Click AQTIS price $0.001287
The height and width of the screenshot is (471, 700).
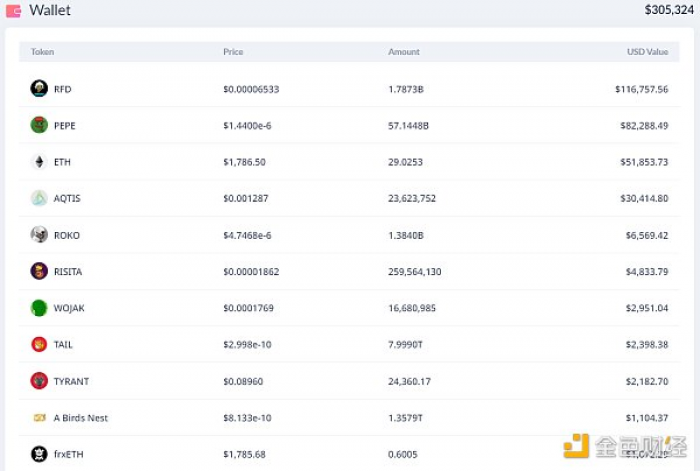tap(246, 198)
